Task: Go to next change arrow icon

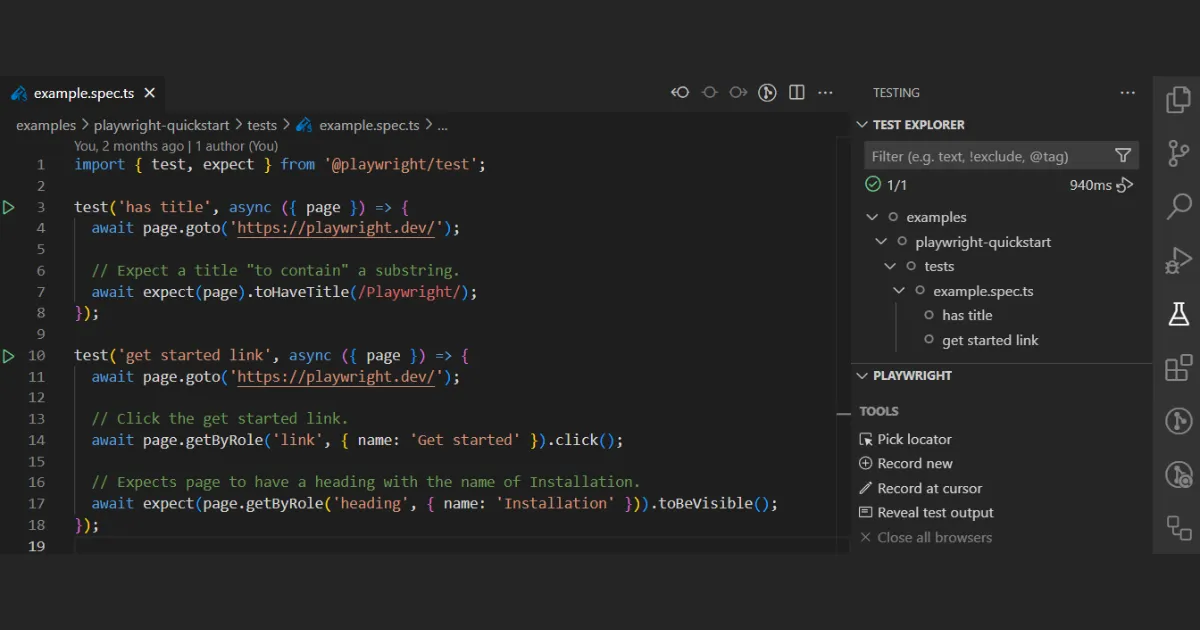Action: 738,92
